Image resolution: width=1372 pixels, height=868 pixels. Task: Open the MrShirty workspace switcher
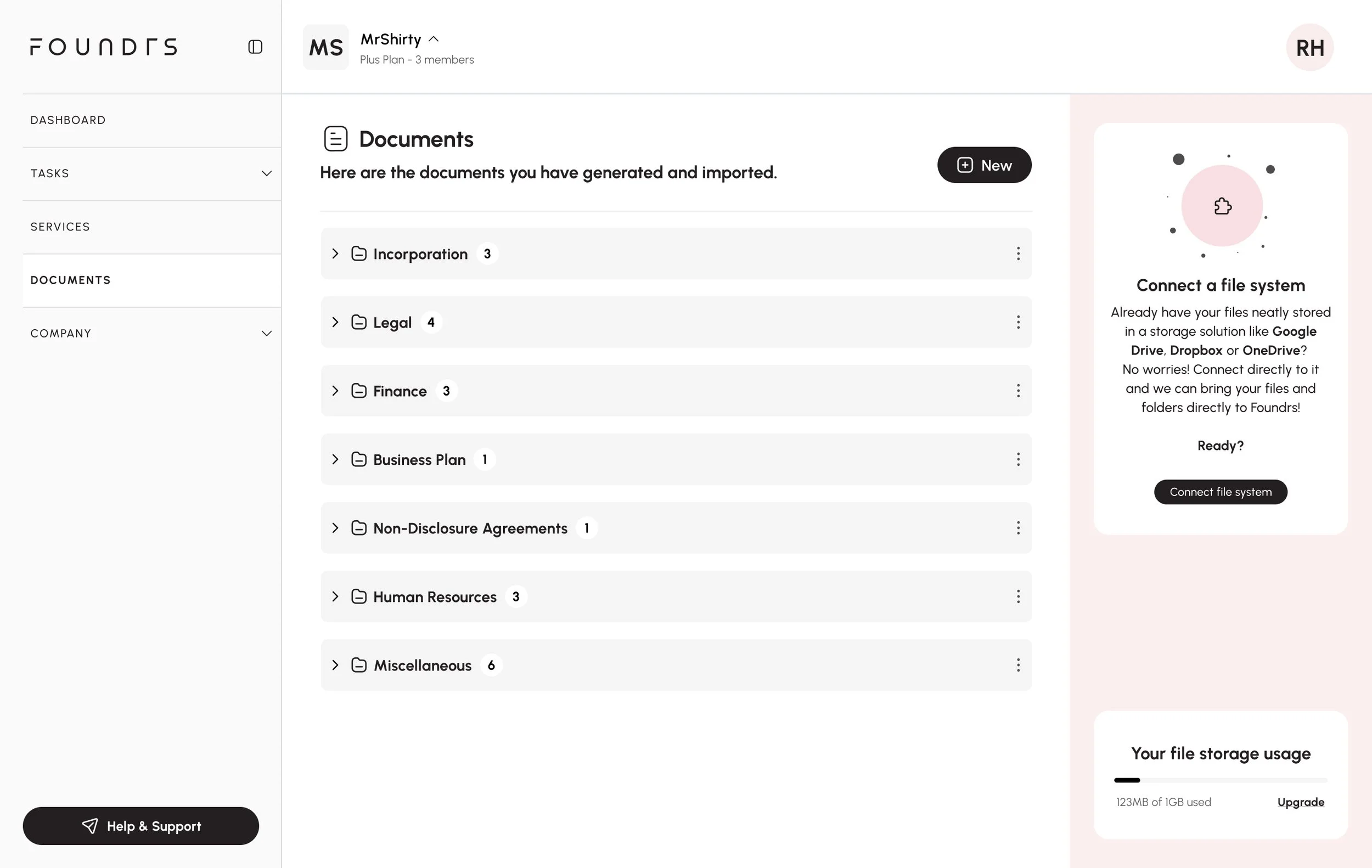point(400,40)
